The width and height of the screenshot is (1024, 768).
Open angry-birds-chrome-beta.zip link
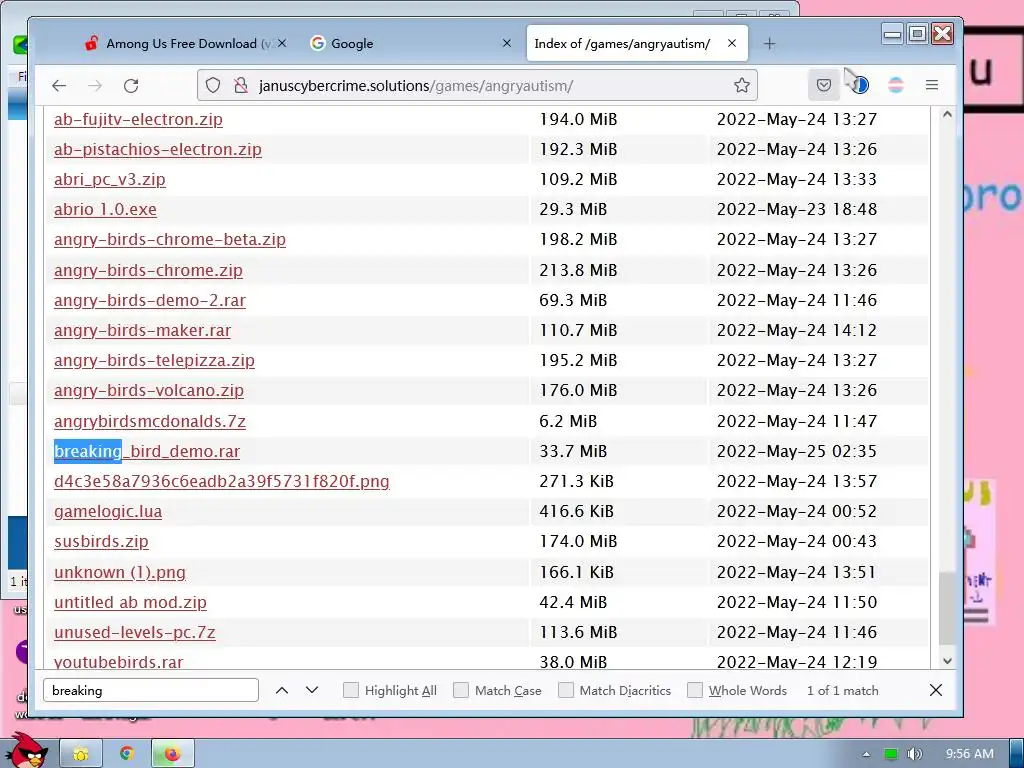point(170,240)
